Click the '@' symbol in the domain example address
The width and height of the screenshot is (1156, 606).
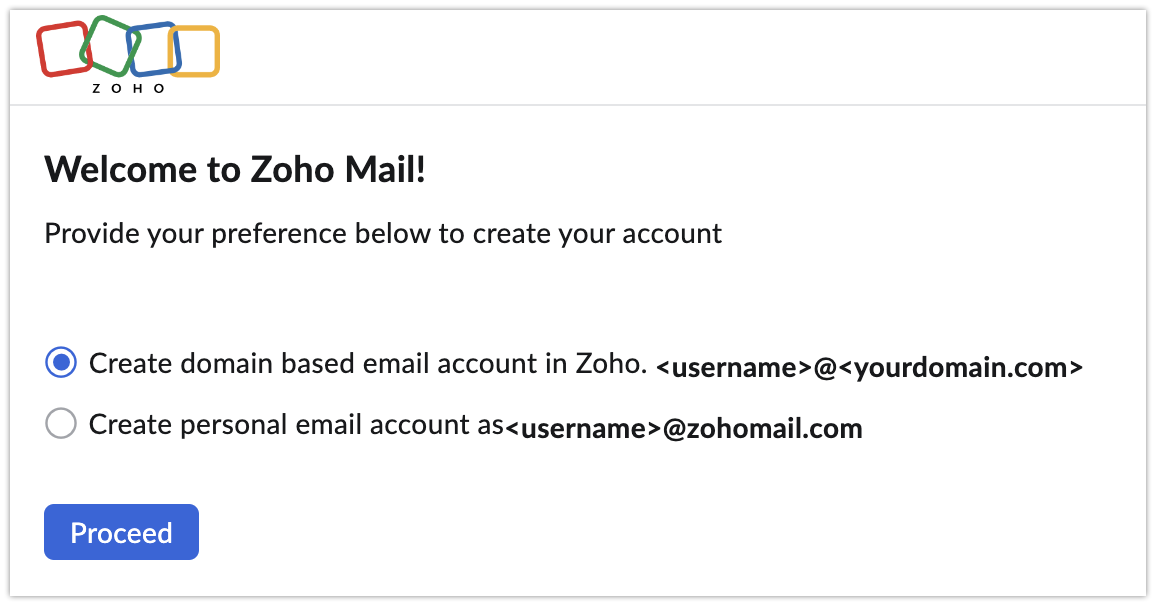825,367
